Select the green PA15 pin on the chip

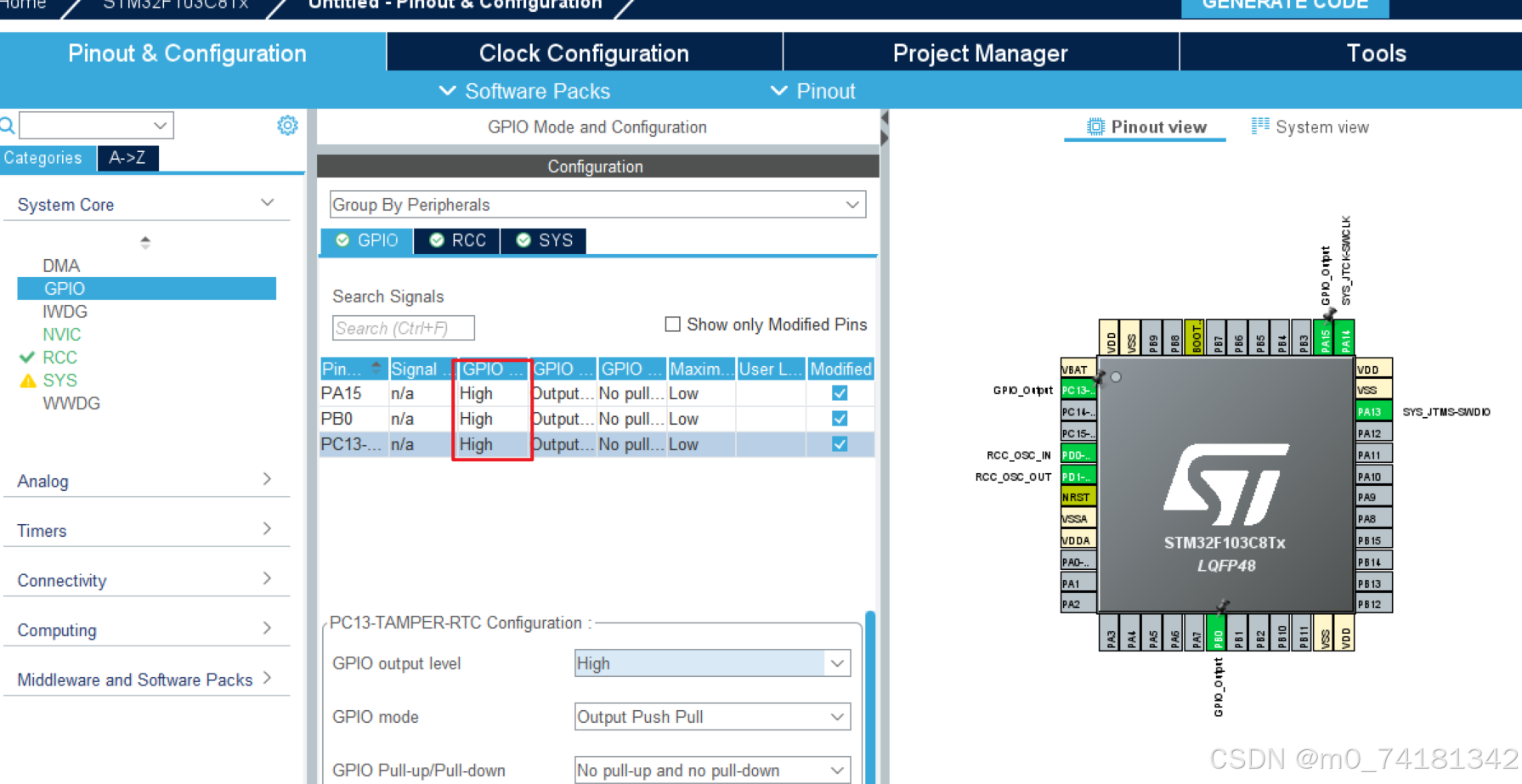point(1324,338)
